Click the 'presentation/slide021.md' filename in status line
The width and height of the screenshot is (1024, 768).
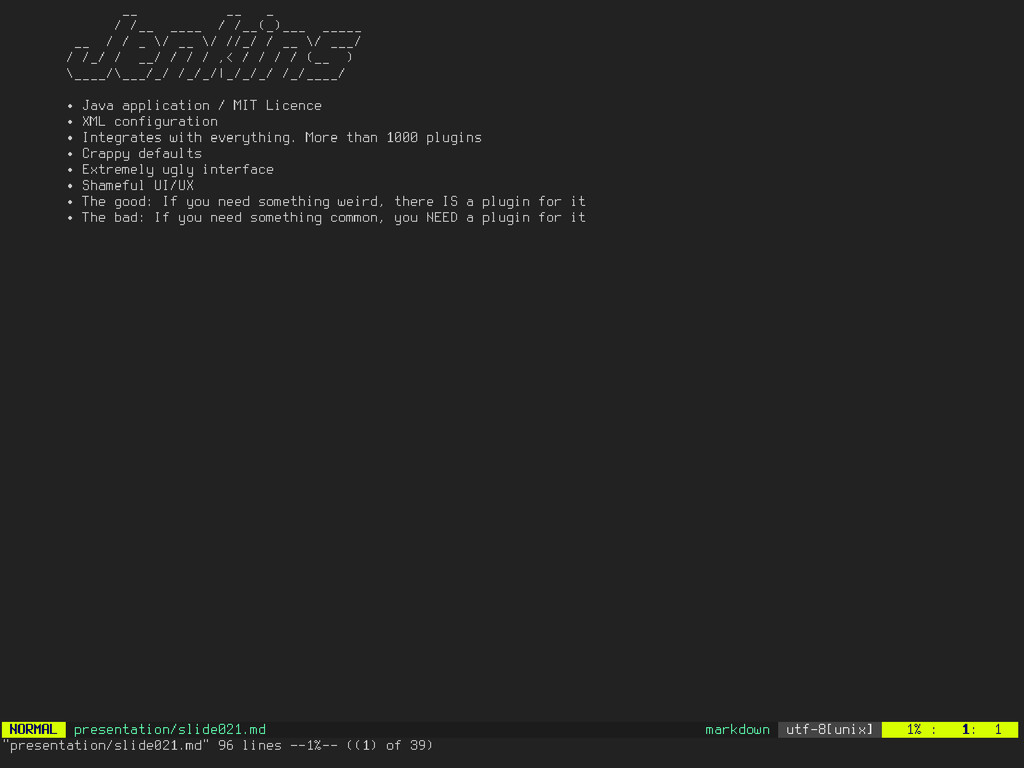[x=170, y=729]
